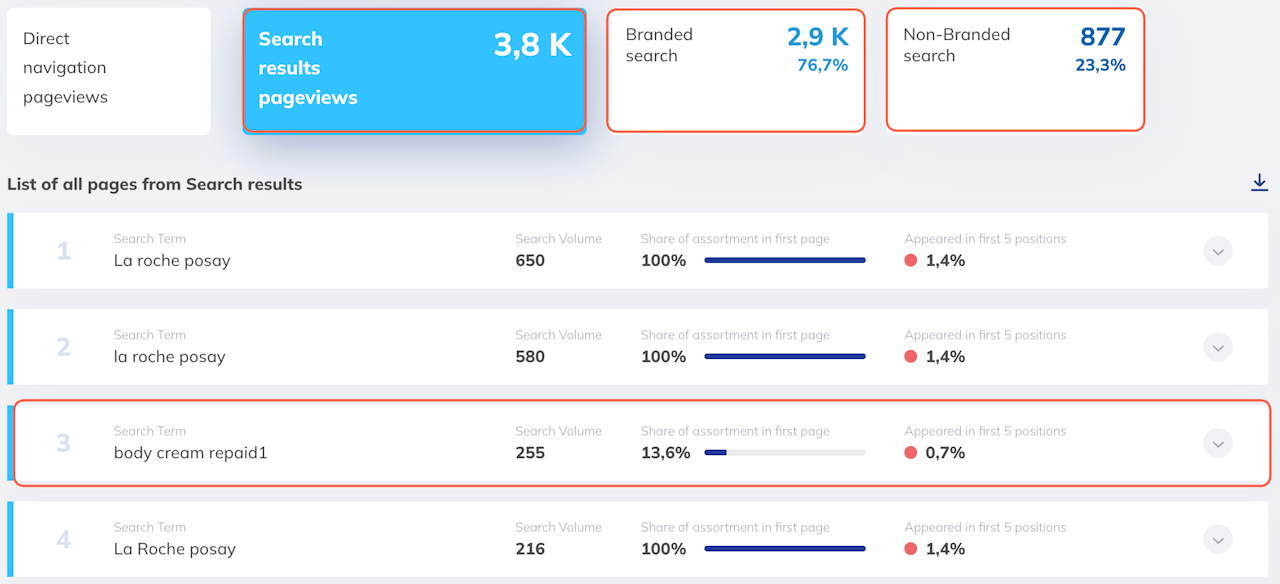Click the search term body cream repaid1
The height and width of the screenshot is (584, 1280).
click(x=190, y=453)
